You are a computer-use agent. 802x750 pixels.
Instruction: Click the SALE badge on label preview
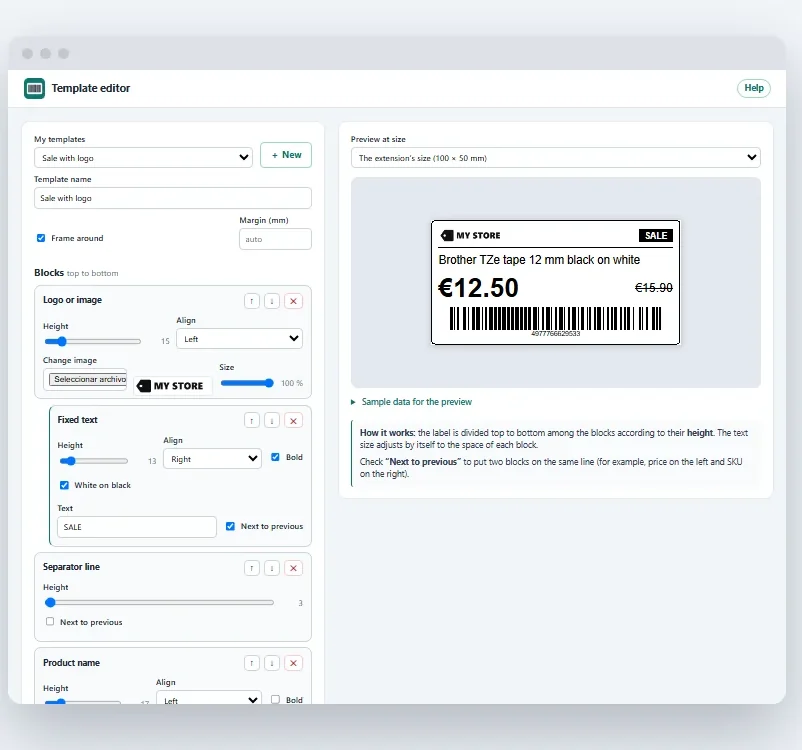pyautogui.click(x=656, y=235)
